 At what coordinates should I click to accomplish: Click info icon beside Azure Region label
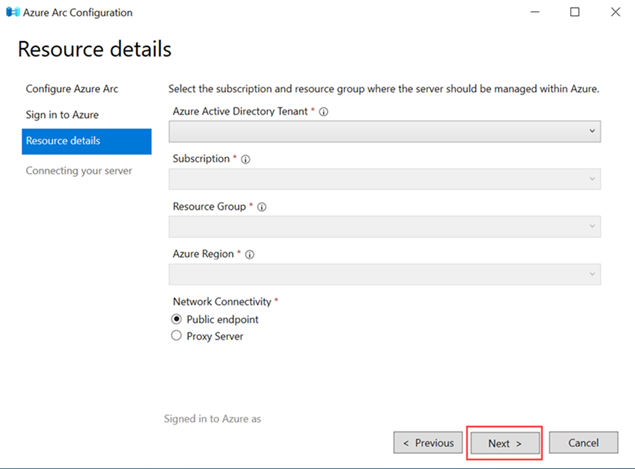click(x=250, y=255)
